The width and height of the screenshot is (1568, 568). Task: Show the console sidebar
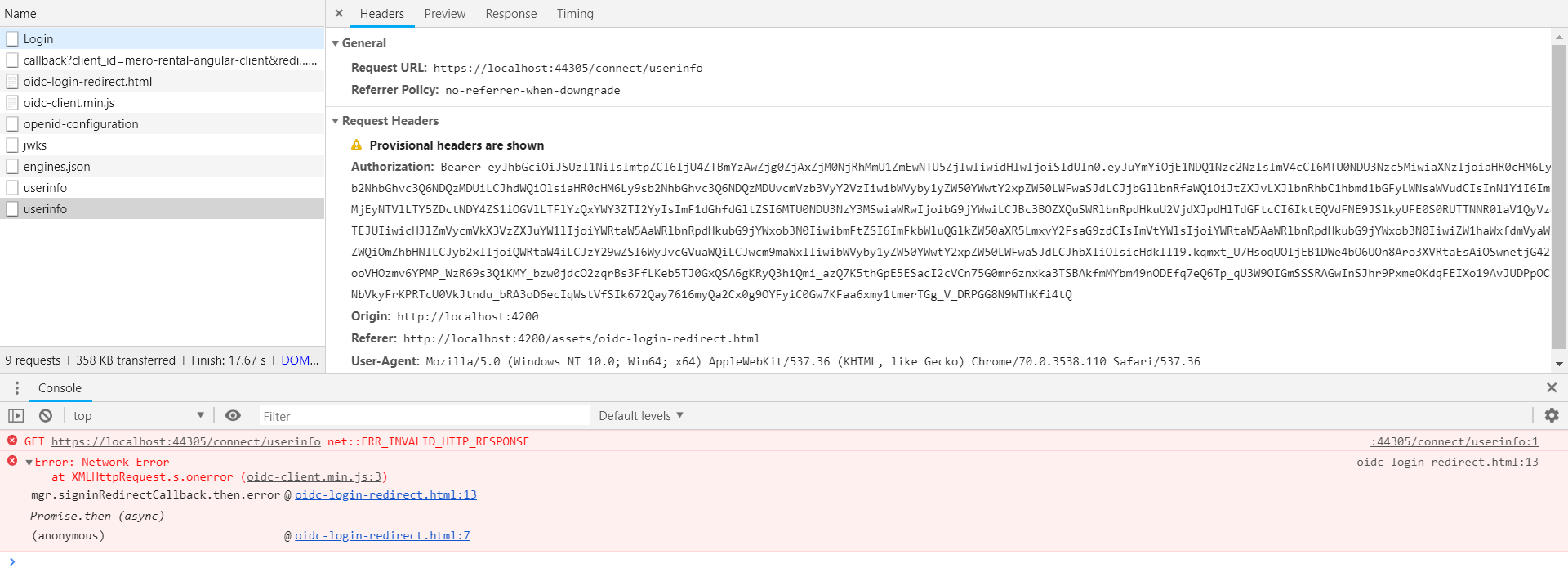16,416
